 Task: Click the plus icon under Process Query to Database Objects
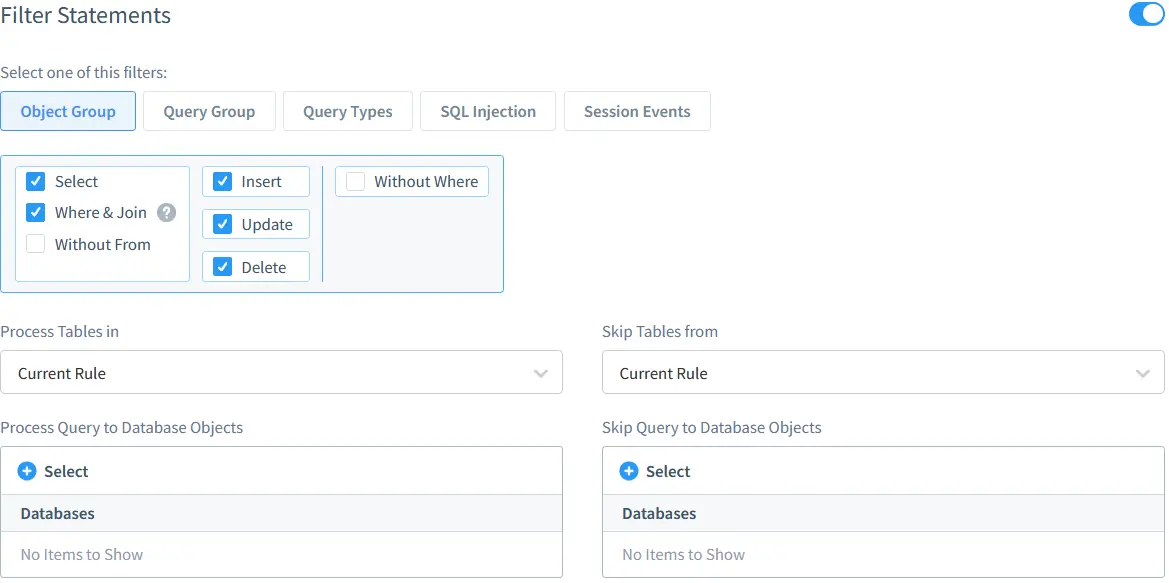27,471
